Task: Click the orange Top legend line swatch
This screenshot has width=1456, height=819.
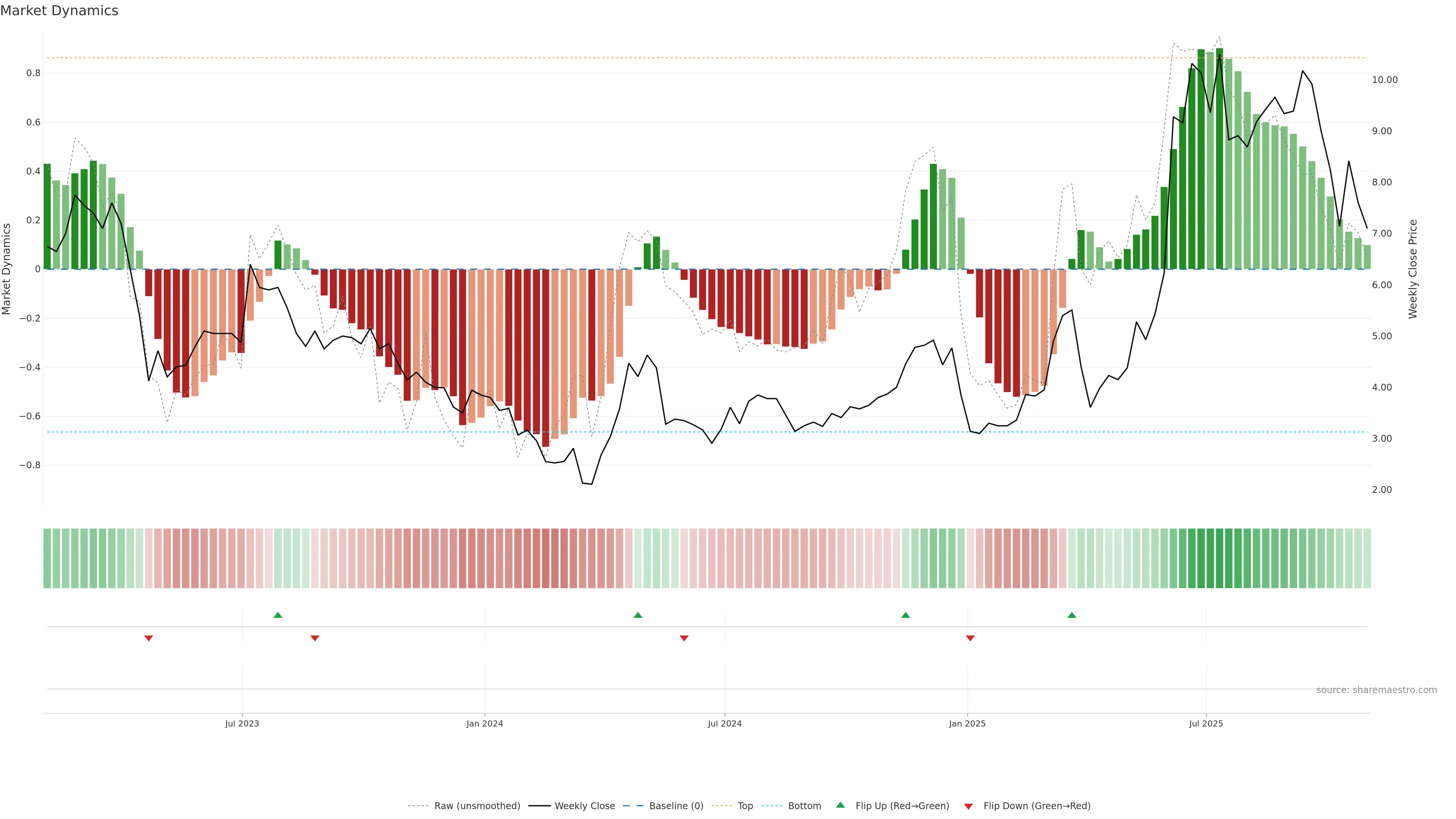Action: click(721, 805)
